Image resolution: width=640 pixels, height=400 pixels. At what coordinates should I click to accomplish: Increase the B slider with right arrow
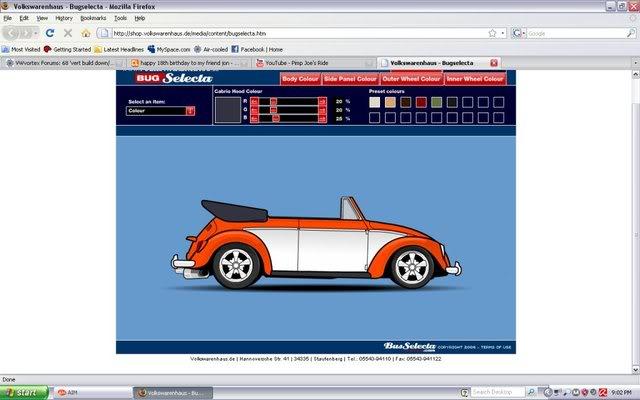(x=322, y=118)
